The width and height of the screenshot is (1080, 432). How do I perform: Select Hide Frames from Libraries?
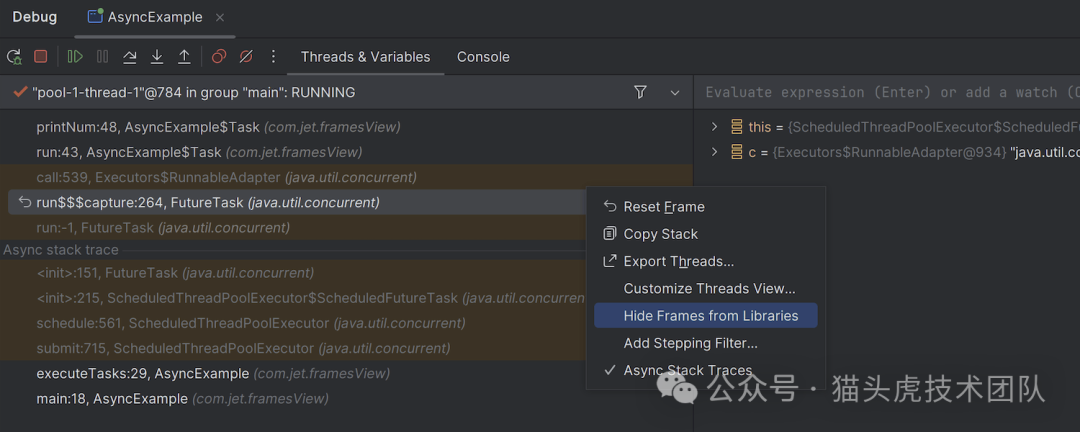[x=710, y=316]
